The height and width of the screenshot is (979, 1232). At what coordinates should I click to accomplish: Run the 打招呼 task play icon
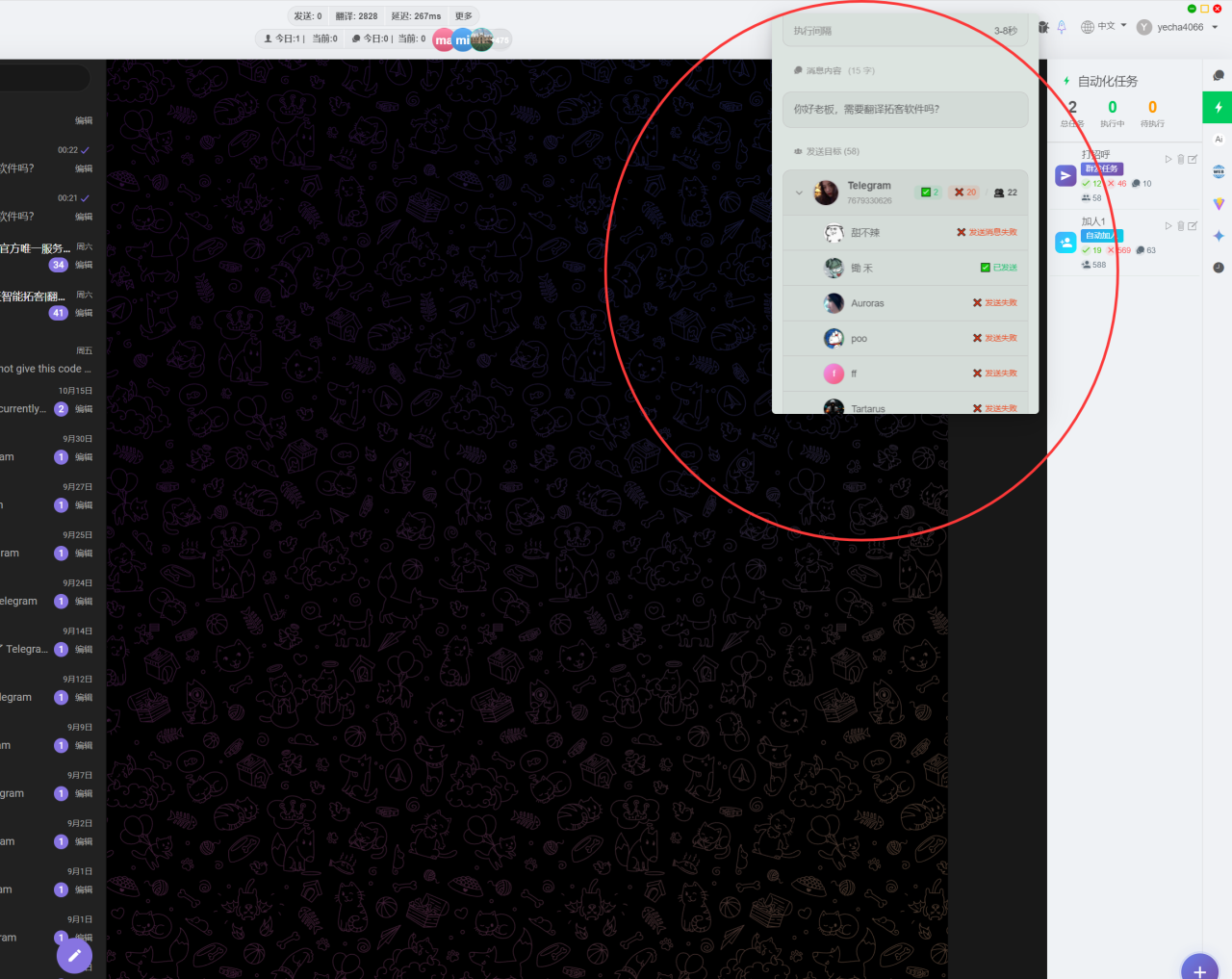click(x=1168, y=160)
